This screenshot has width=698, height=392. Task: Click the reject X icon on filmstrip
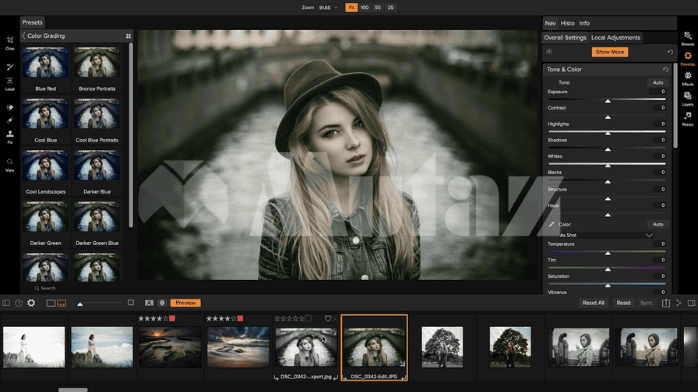[x=335, y=318]
